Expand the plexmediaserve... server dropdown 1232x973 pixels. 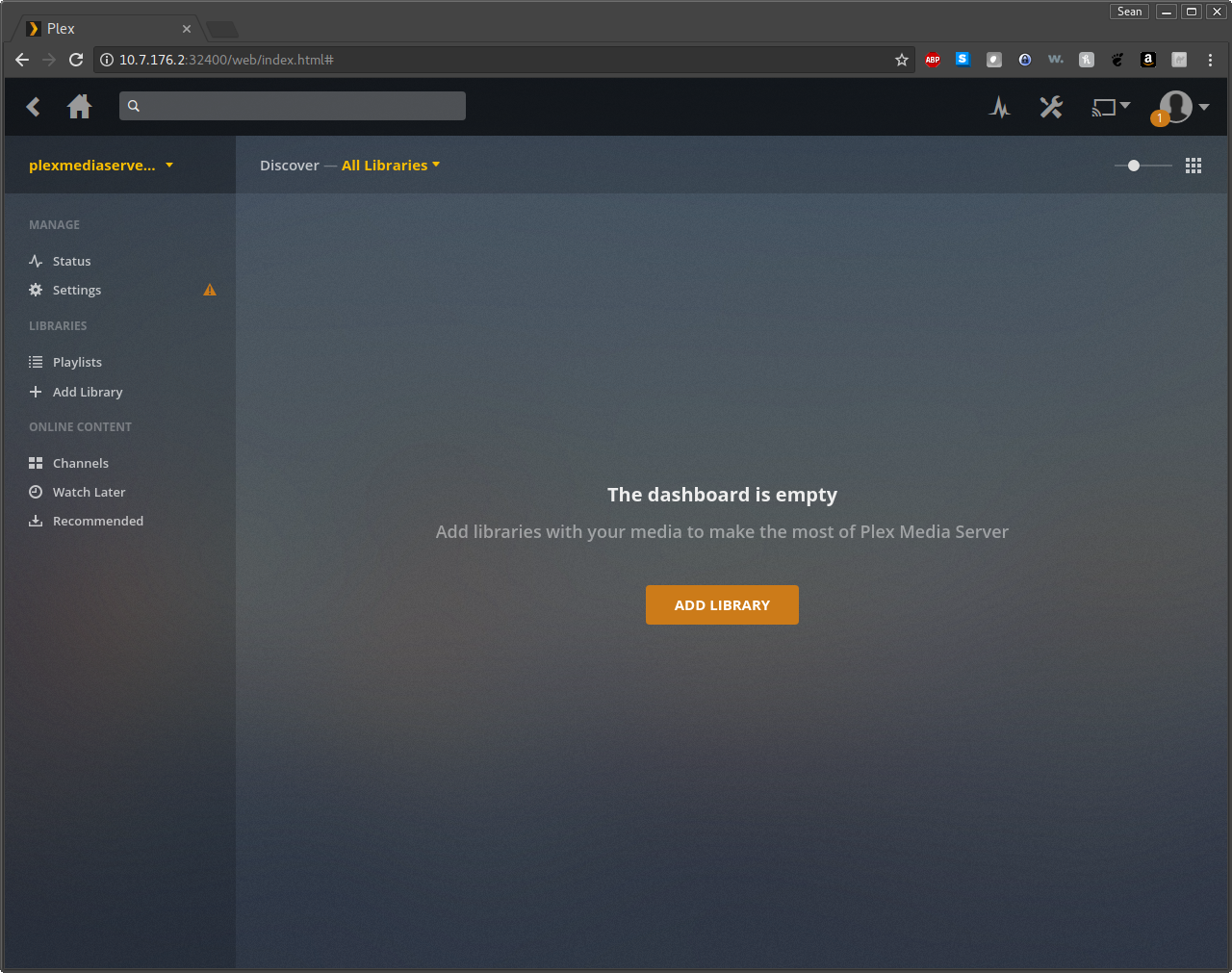(101, 166)
